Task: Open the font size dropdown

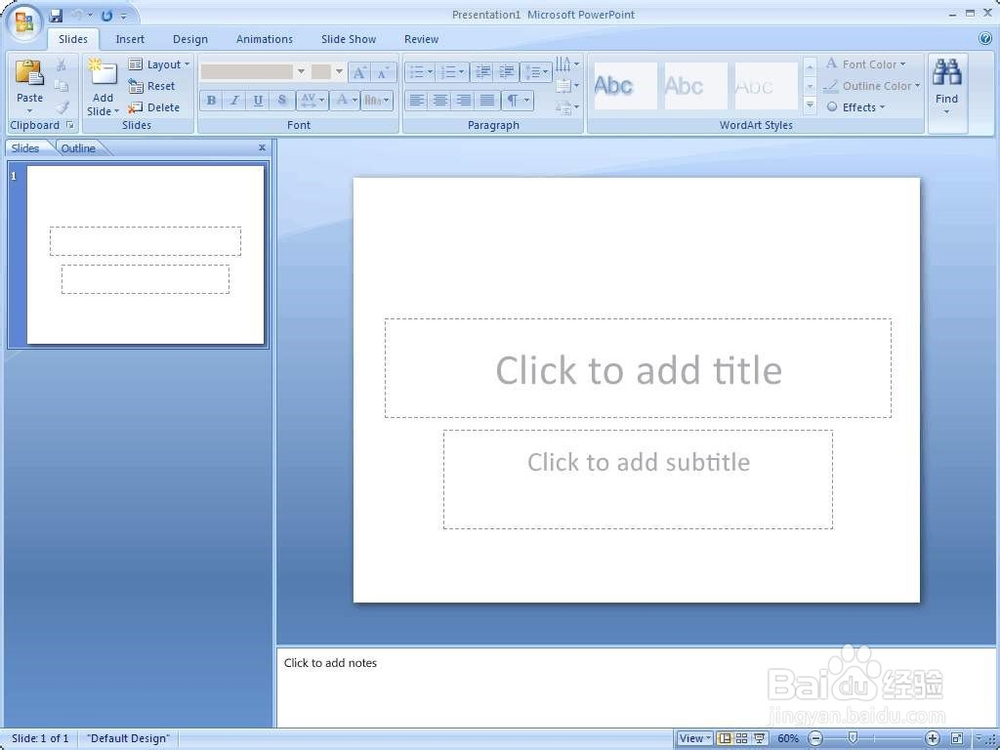Action: pyautogui.click(x=339, y=71)
